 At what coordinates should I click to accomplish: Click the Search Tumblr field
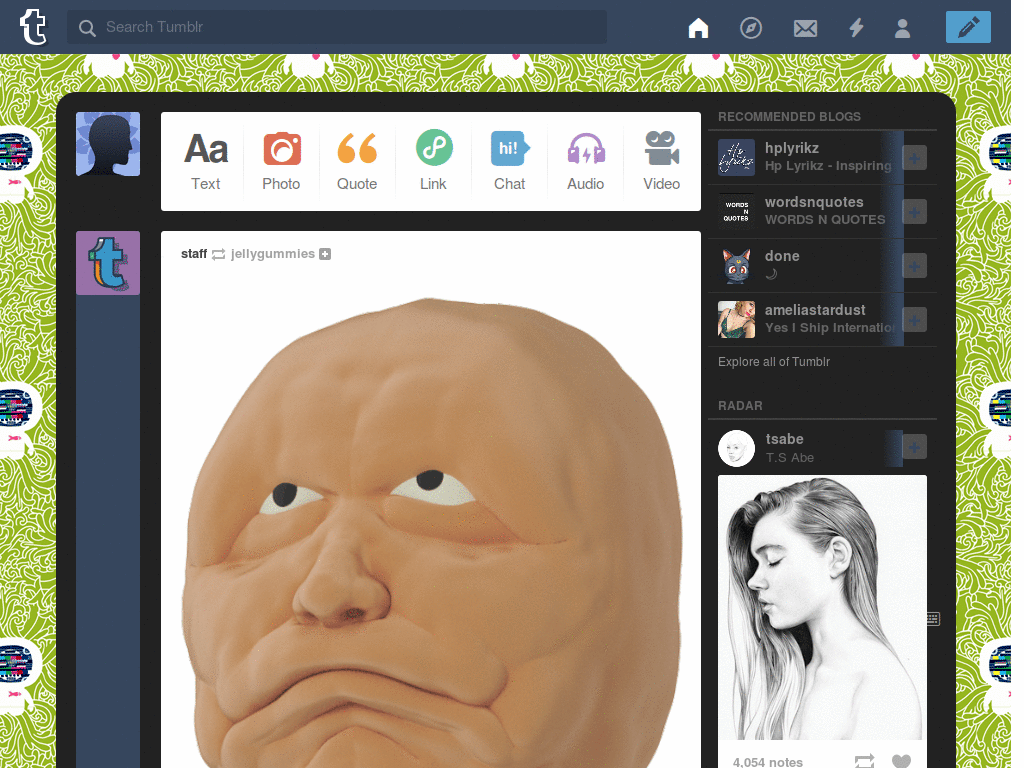coord(336,27)
